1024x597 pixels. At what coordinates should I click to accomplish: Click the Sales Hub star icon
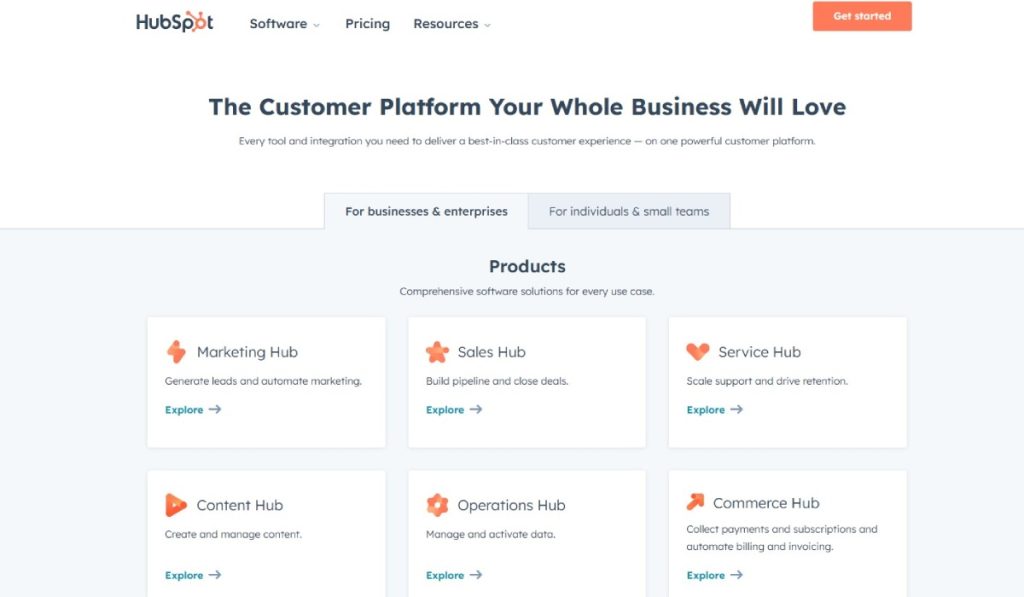pyautogui.click(x=437, y=352)
